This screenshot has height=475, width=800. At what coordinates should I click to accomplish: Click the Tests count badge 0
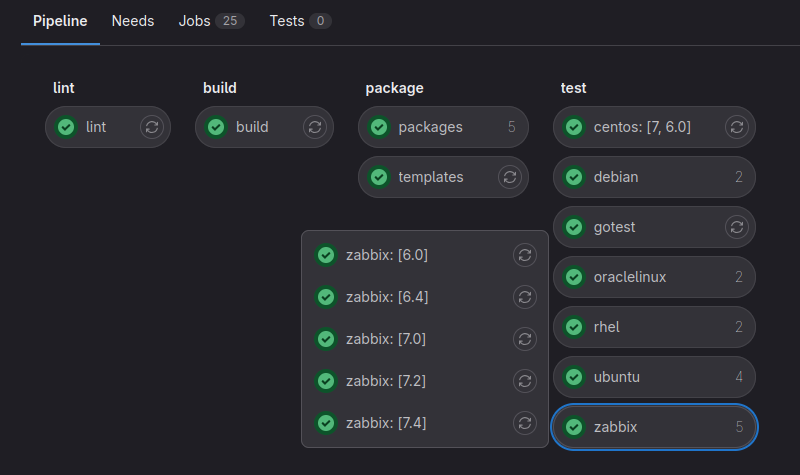(x=320, y=21)
